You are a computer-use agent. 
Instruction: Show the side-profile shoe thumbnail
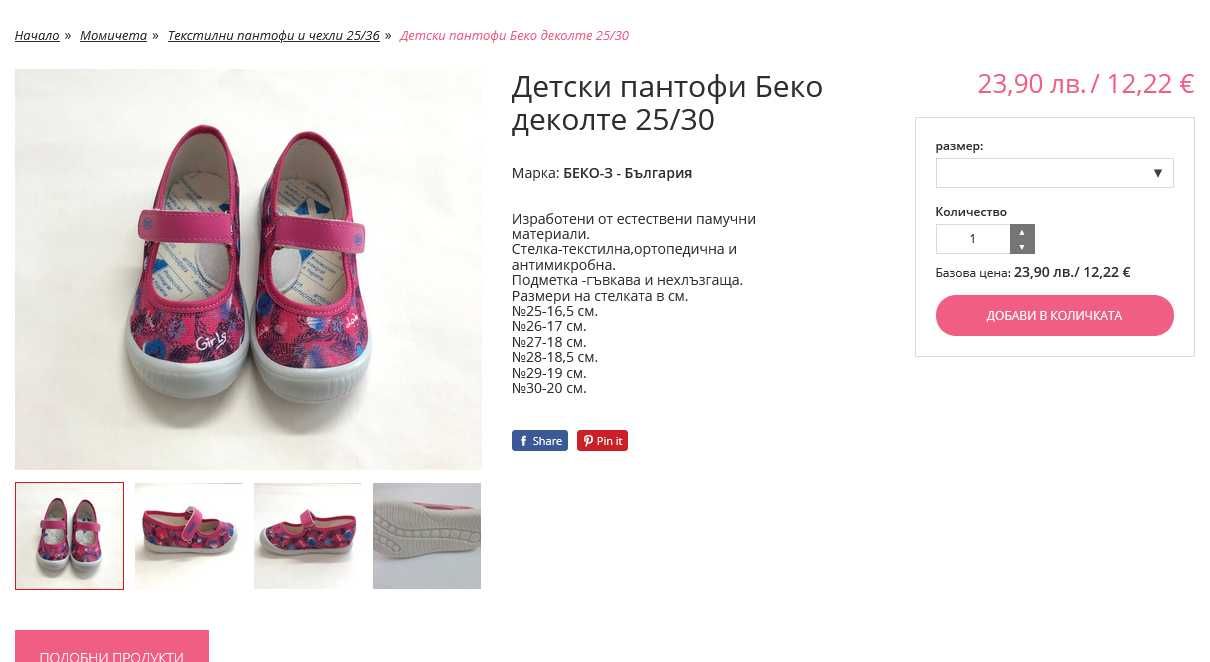[307, 536]
